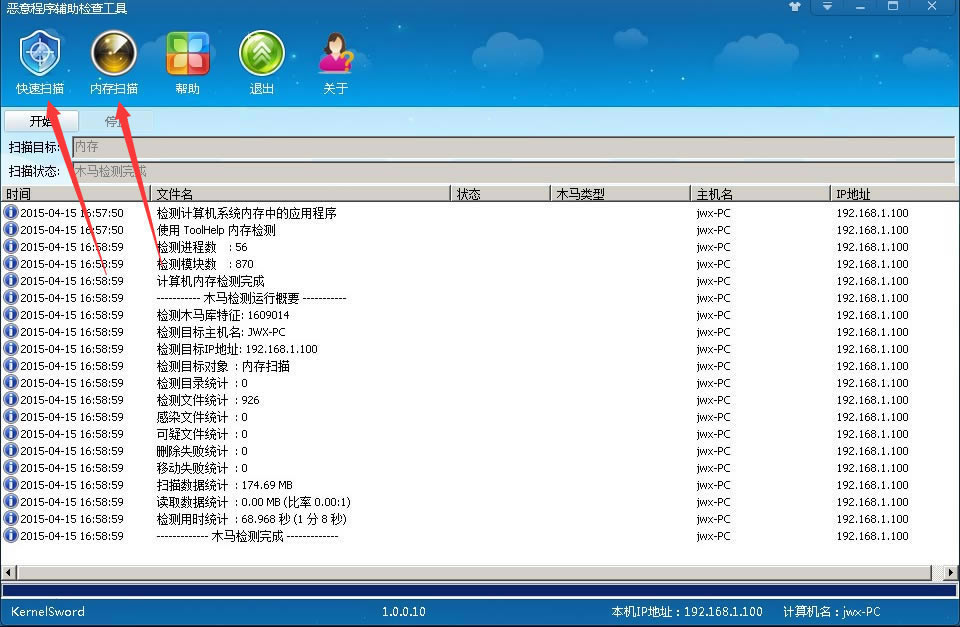Image resolution: width=960 pixels, height=627 pixels.
Task: Select row 感染文件统计 : 0
Action: tap(480, 417)
